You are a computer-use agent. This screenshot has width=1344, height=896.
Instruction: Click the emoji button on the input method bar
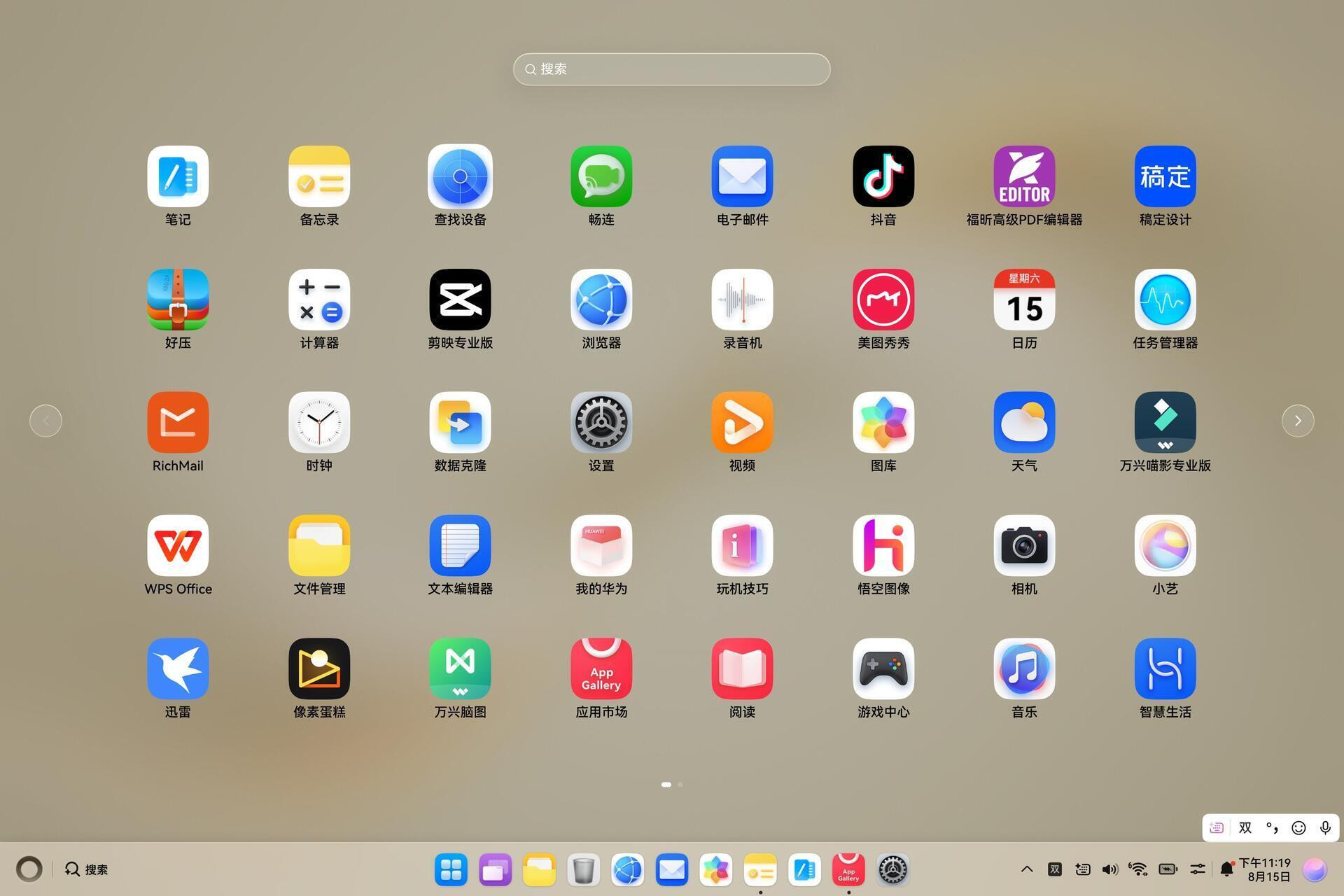pyautogui.click(x=1298, y=828)
